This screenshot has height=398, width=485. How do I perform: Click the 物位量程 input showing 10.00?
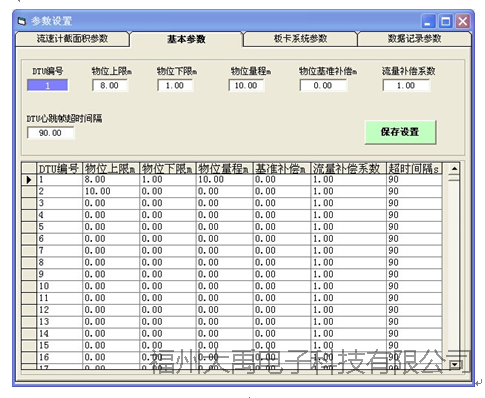[x=246, y=85]
